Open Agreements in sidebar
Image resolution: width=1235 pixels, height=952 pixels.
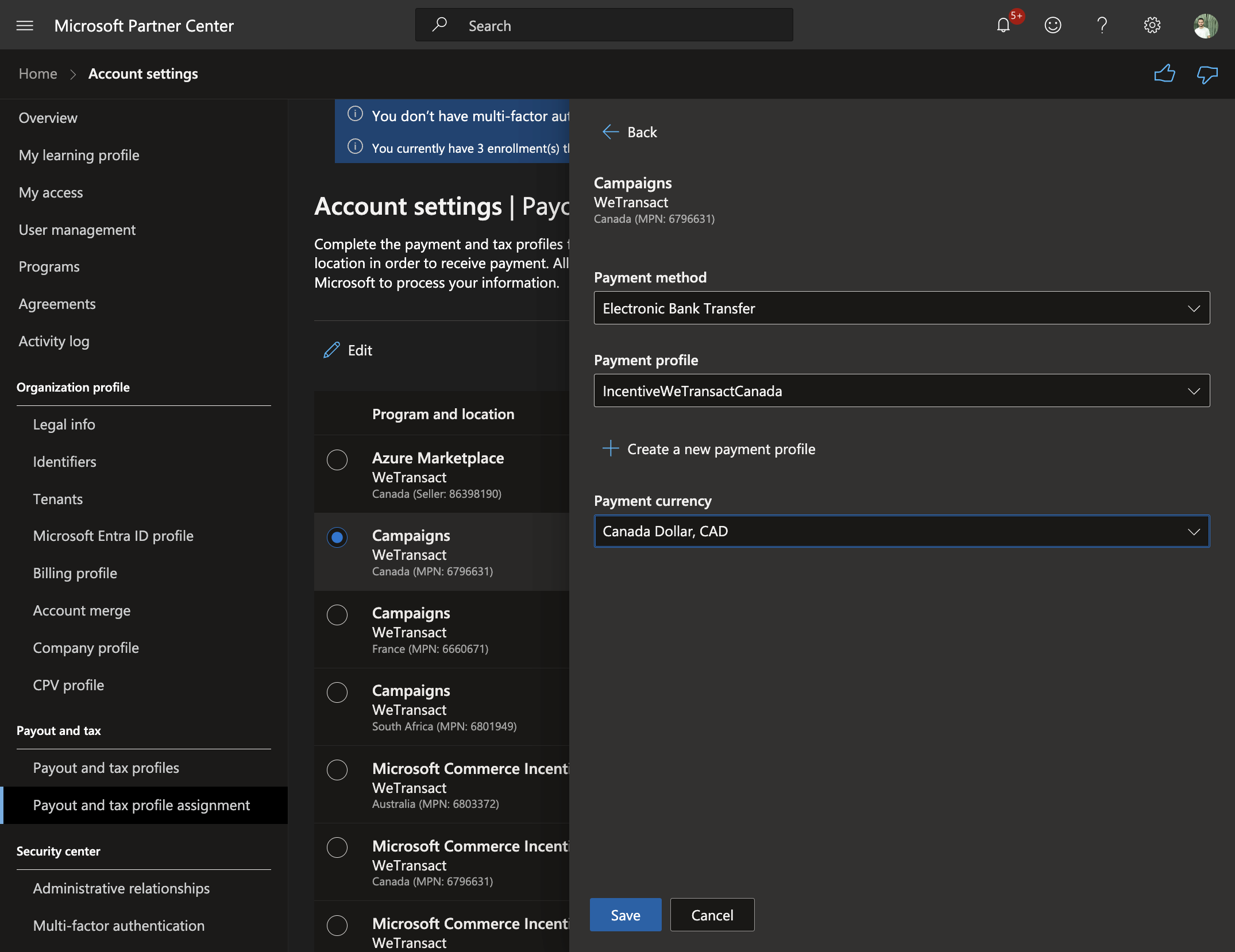[57, 304]
